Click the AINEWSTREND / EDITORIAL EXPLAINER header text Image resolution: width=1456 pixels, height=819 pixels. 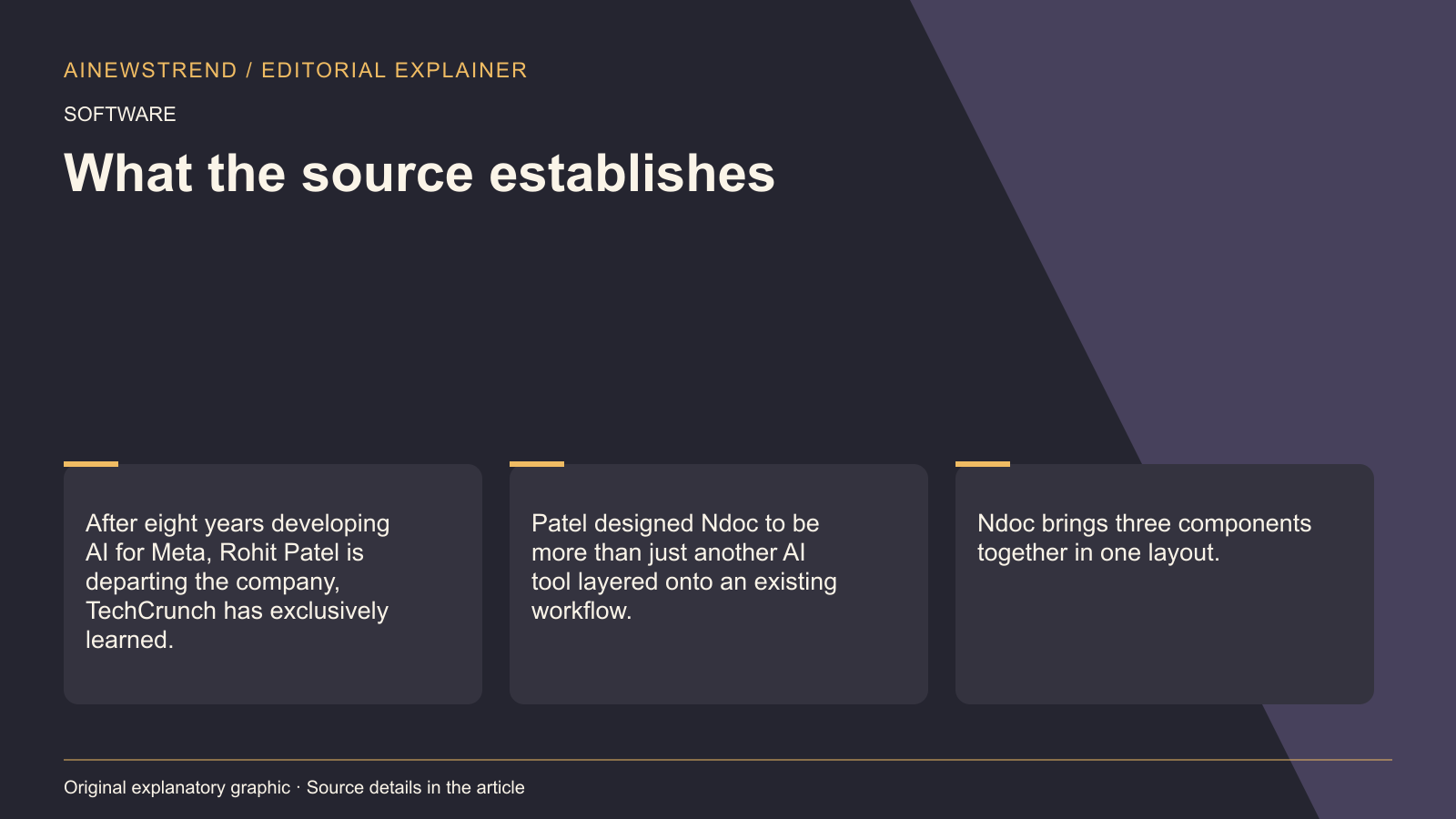coord(295,70)
